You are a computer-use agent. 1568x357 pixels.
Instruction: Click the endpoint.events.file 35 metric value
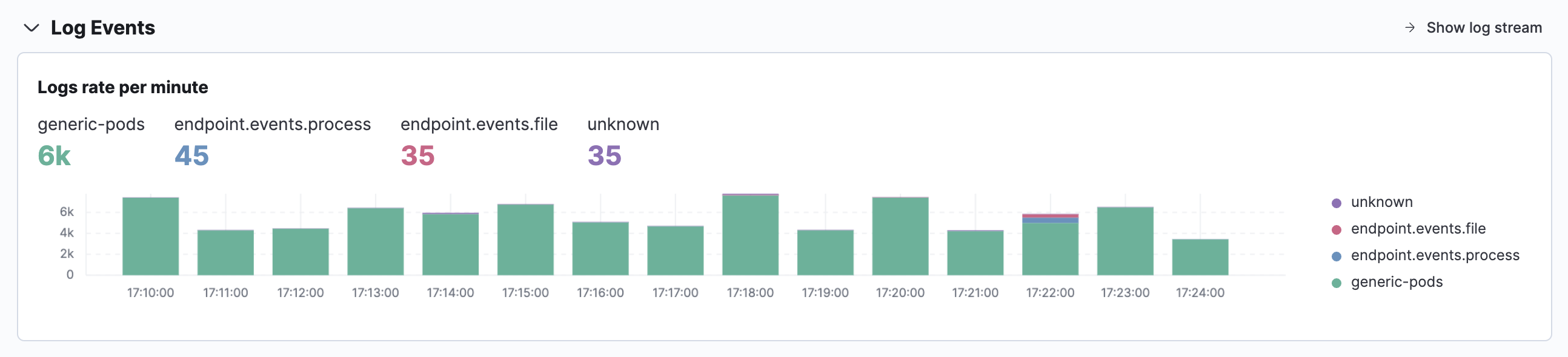(x=417, y=156)
